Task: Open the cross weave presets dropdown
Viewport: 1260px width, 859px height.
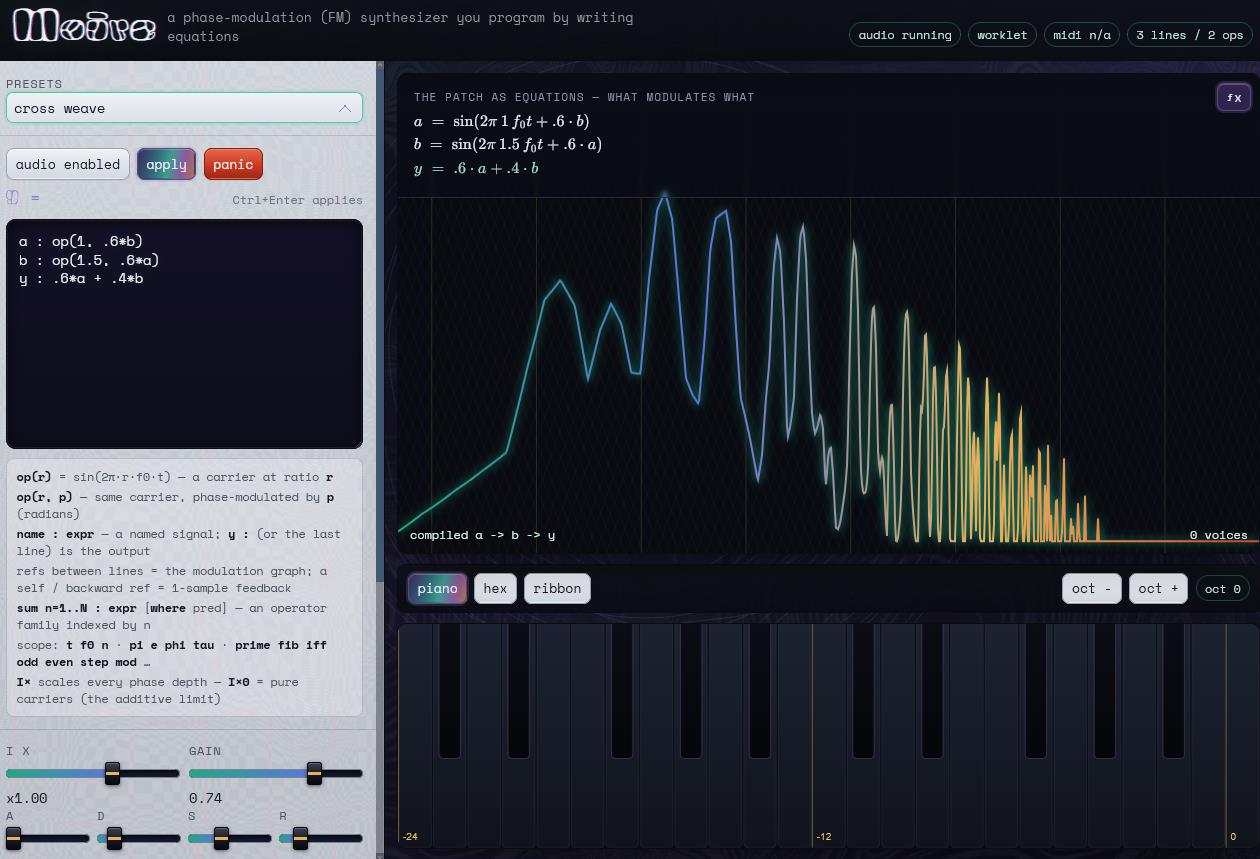Action: coord(184,108)
